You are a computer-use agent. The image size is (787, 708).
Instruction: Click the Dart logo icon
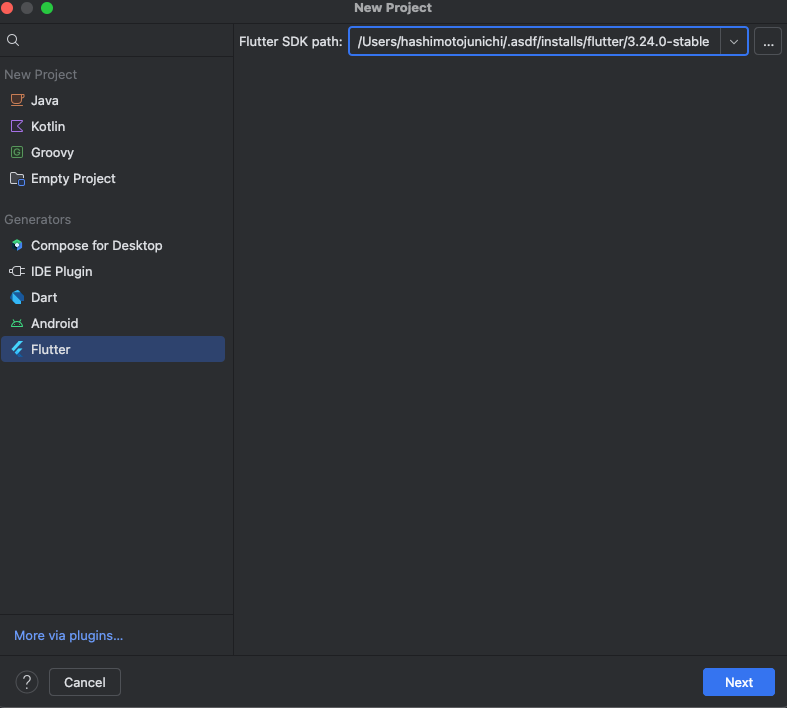tap(17, 298)
